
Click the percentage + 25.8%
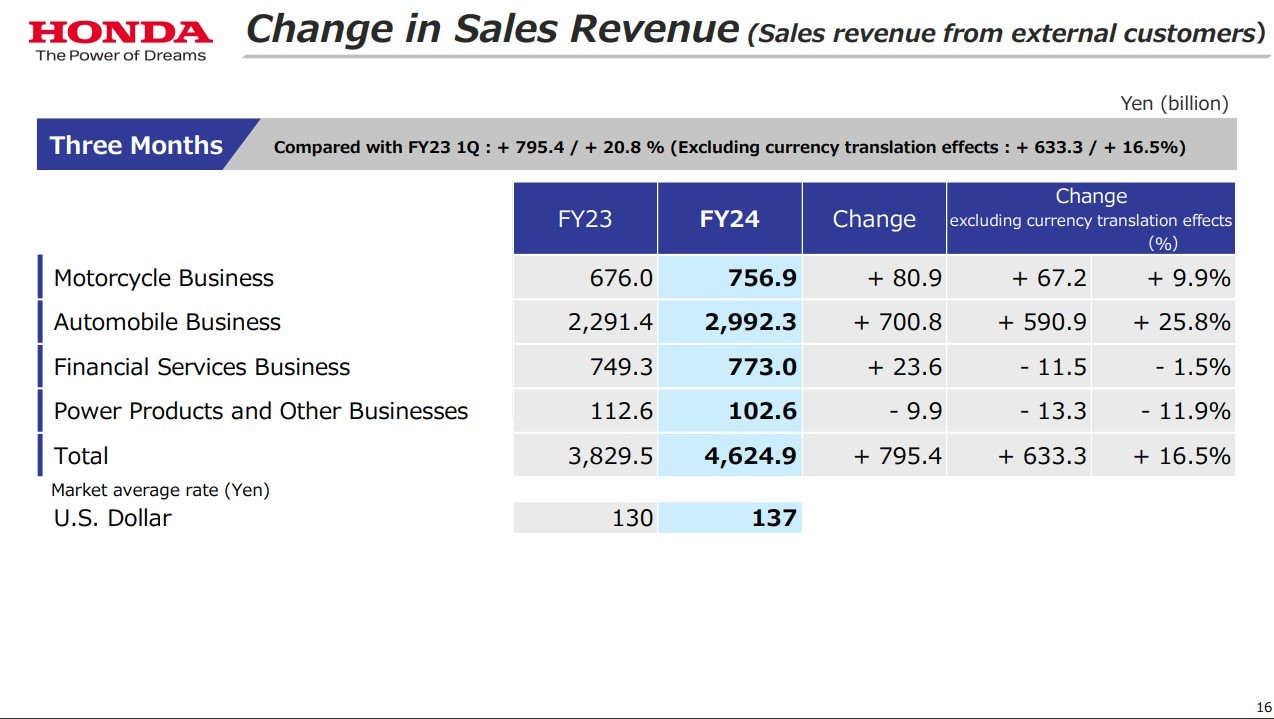pos(1181,322)
